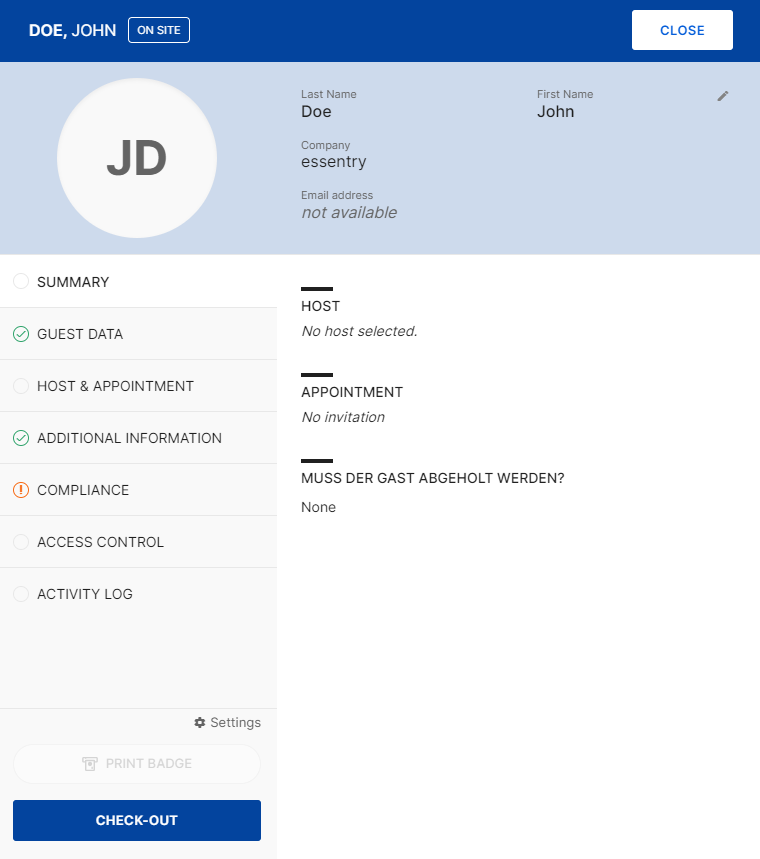
Task: Click the JD avatar circle
Action: point(137,158)
